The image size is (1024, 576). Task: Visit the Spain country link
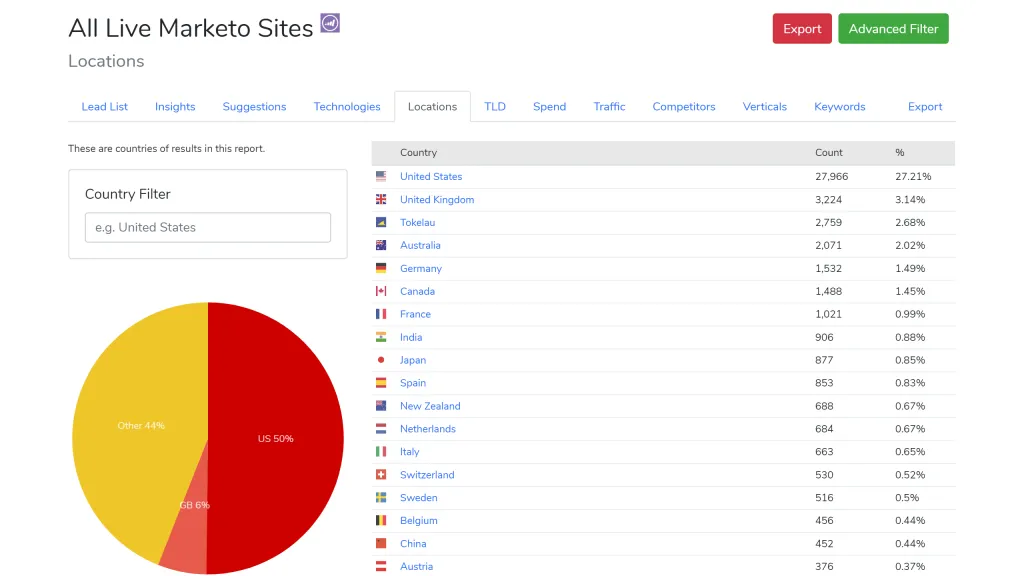[413, 383]
